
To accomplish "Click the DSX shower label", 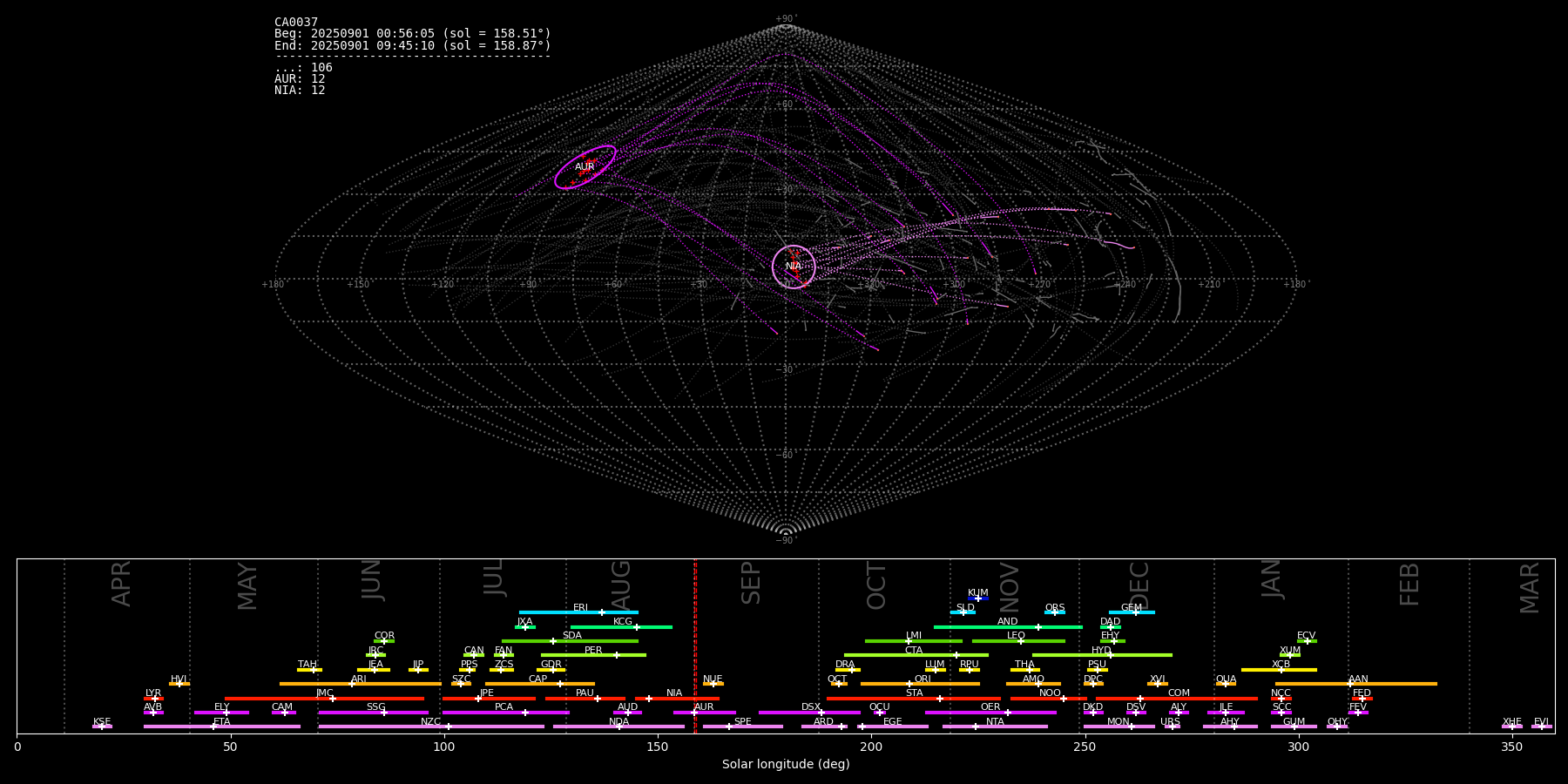I will click(x=811, y=707).
